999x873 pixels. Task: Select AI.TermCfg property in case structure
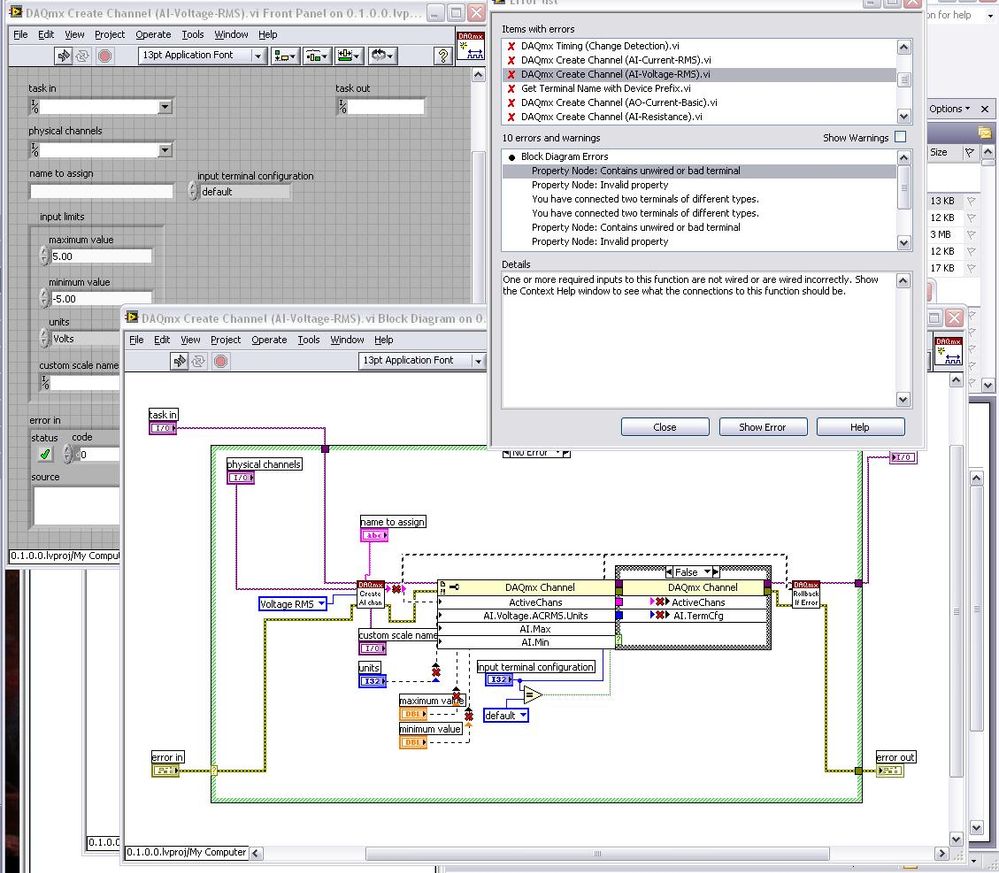pyautogui.click(x=697, y=616)
